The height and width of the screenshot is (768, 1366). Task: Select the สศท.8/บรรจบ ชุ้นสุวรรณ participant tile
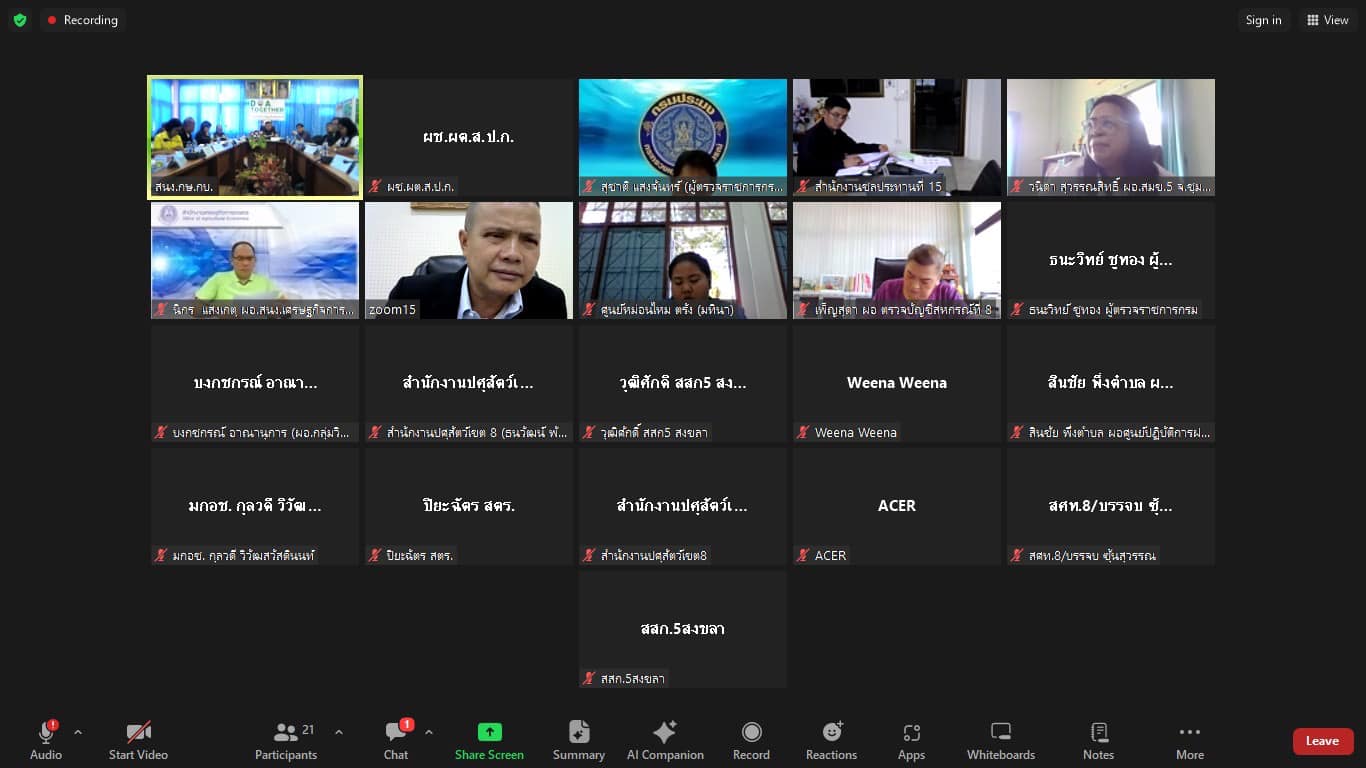[x=1111, y=506]
